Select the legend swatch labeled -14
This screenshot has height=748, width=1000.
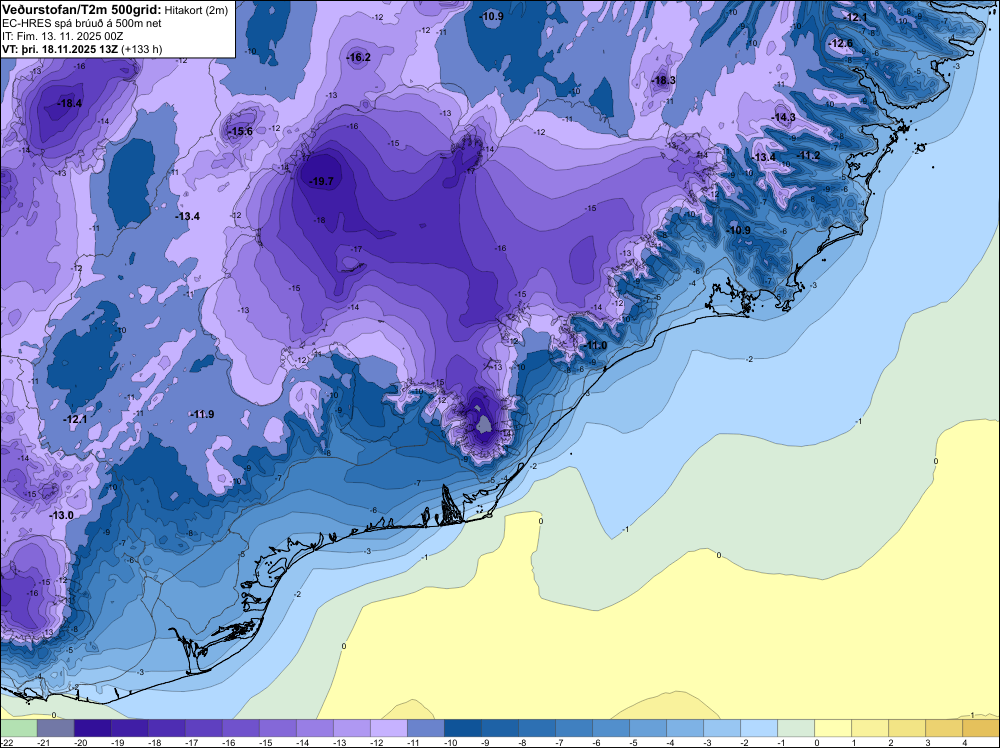coord(315,728)
